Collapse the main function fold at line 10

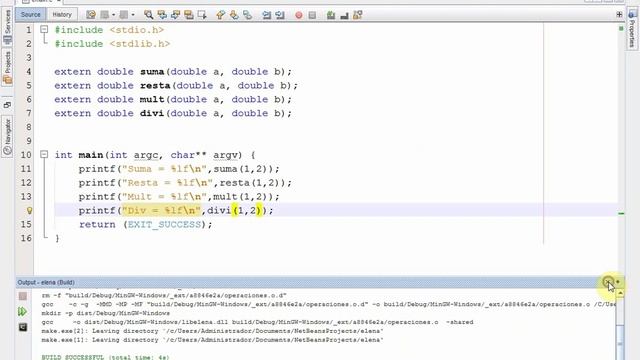tap(44, 154)
